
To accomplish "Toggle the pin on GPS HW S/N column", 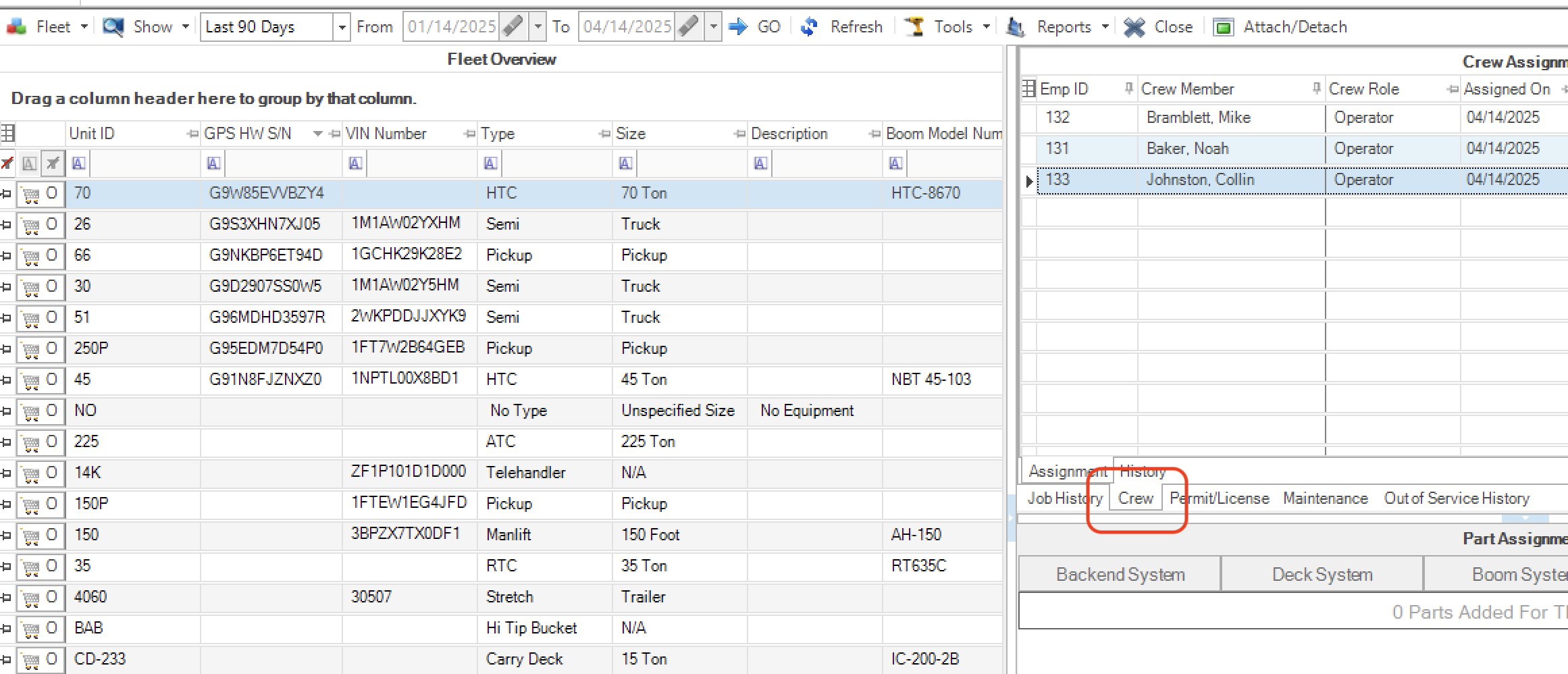I will click(x=334, y=134).
